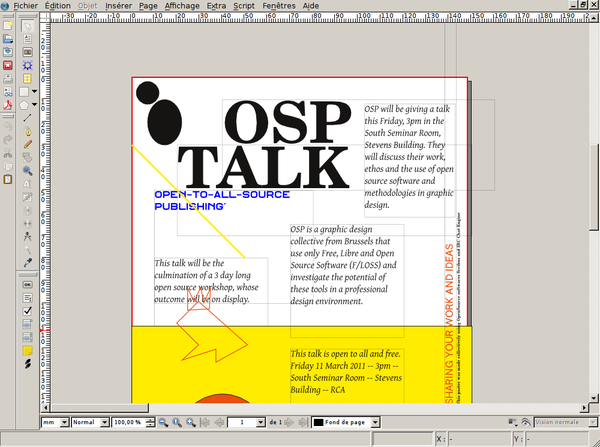Select the Insert shape square tool
Screen dimensions: 600x447
24,91
